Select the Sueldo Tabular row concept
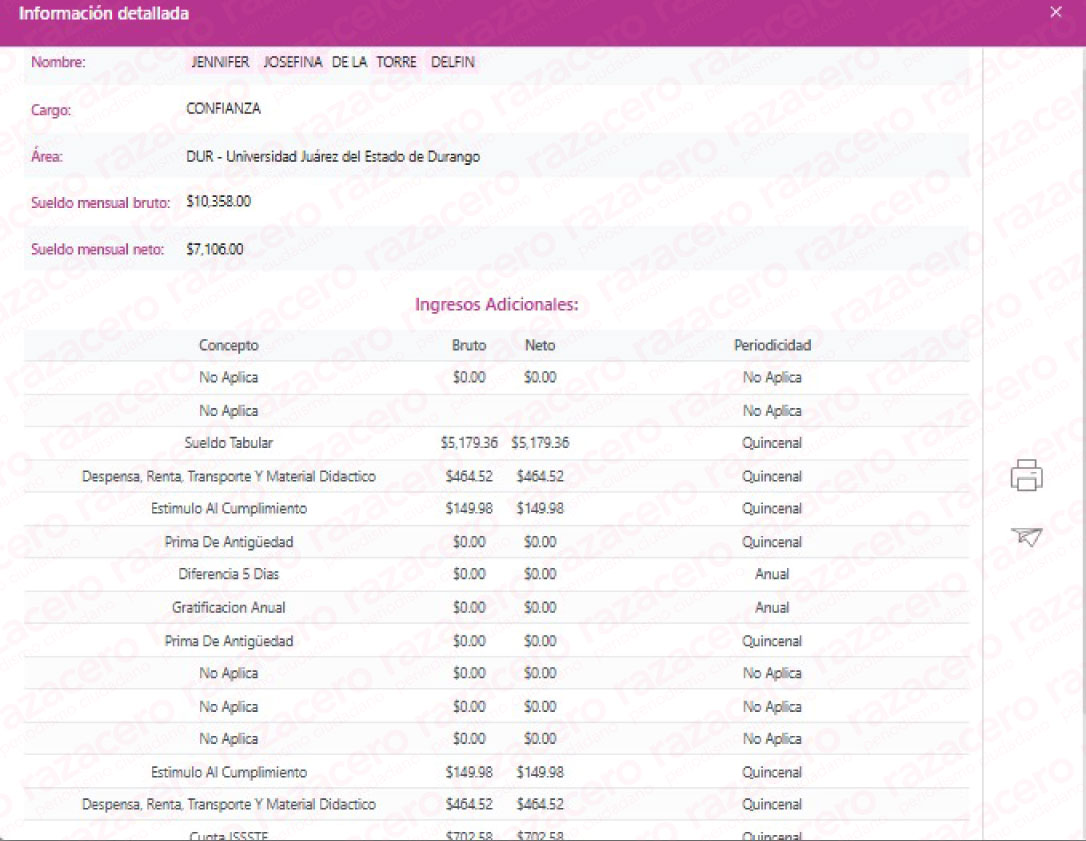The image size is (1086, 841). tap(228, 443)
